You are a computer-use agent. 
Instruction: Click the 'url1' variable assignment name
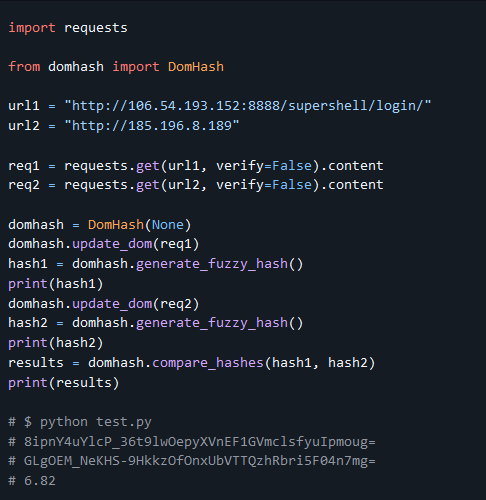tap(24, 106)
